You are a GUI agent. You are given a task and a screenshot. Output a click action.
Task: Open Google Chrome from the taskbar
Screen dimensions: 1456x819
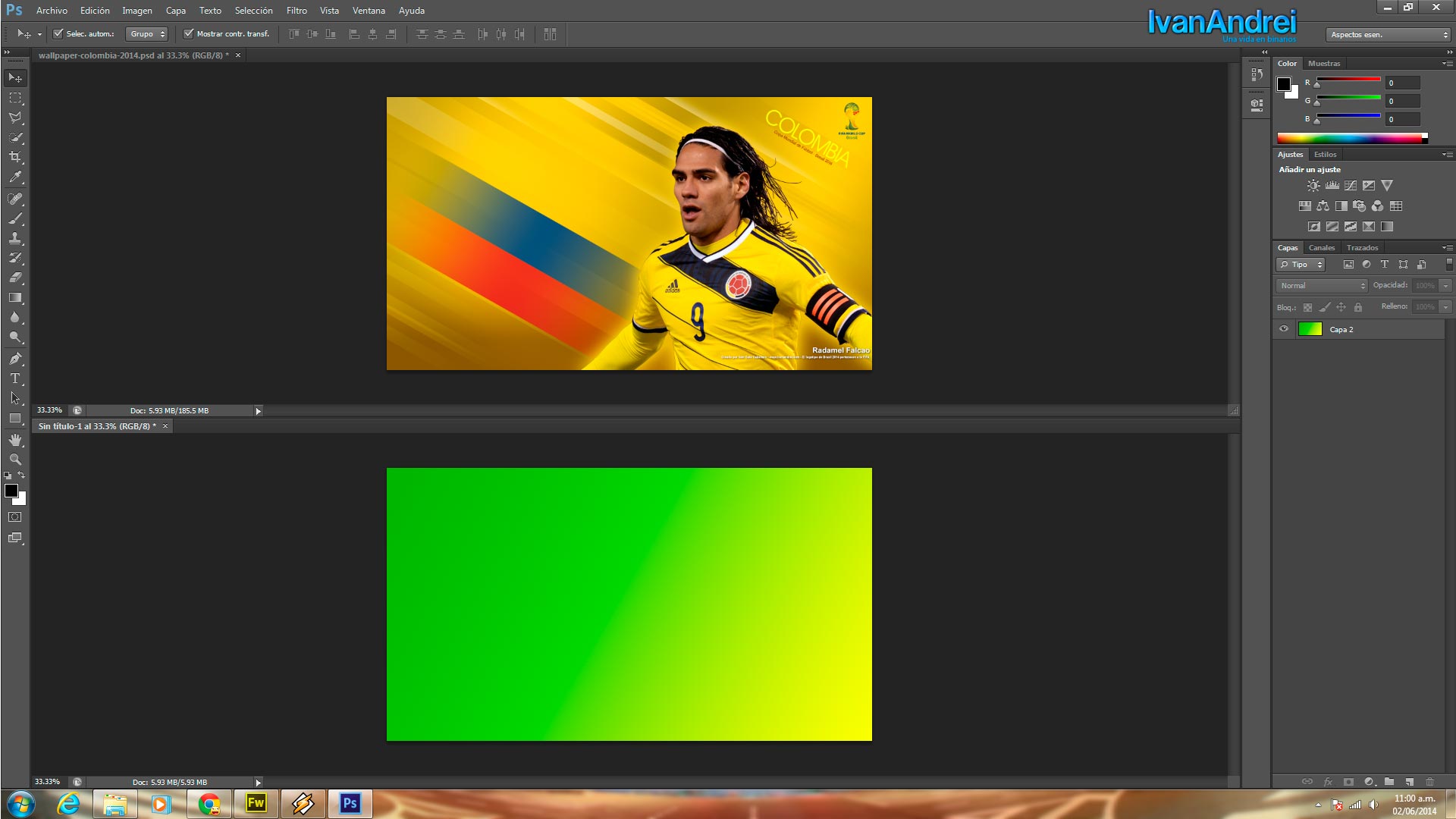209,803
